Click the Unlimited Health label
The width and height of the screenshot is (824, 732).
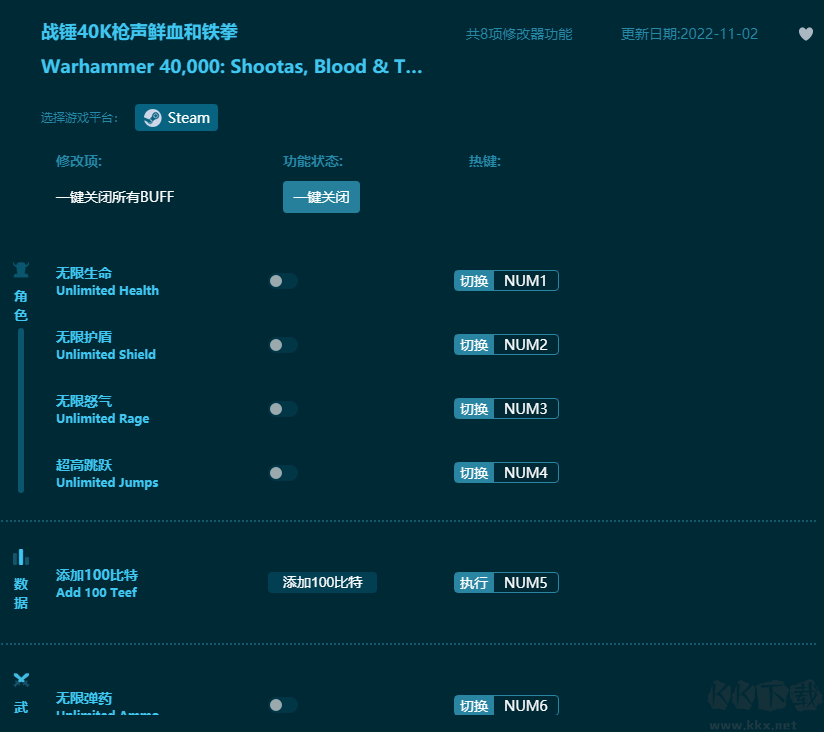point(107,291)
